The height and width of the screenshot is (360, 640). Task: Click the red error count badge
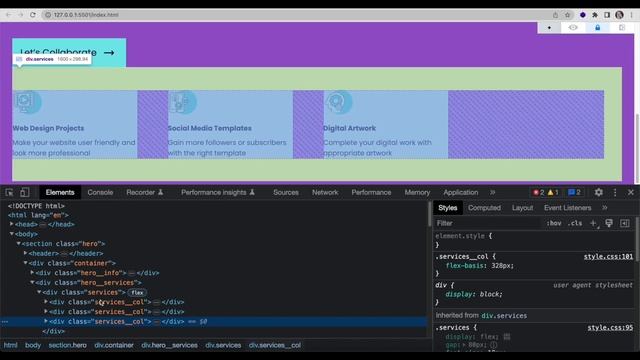[539, 192]
